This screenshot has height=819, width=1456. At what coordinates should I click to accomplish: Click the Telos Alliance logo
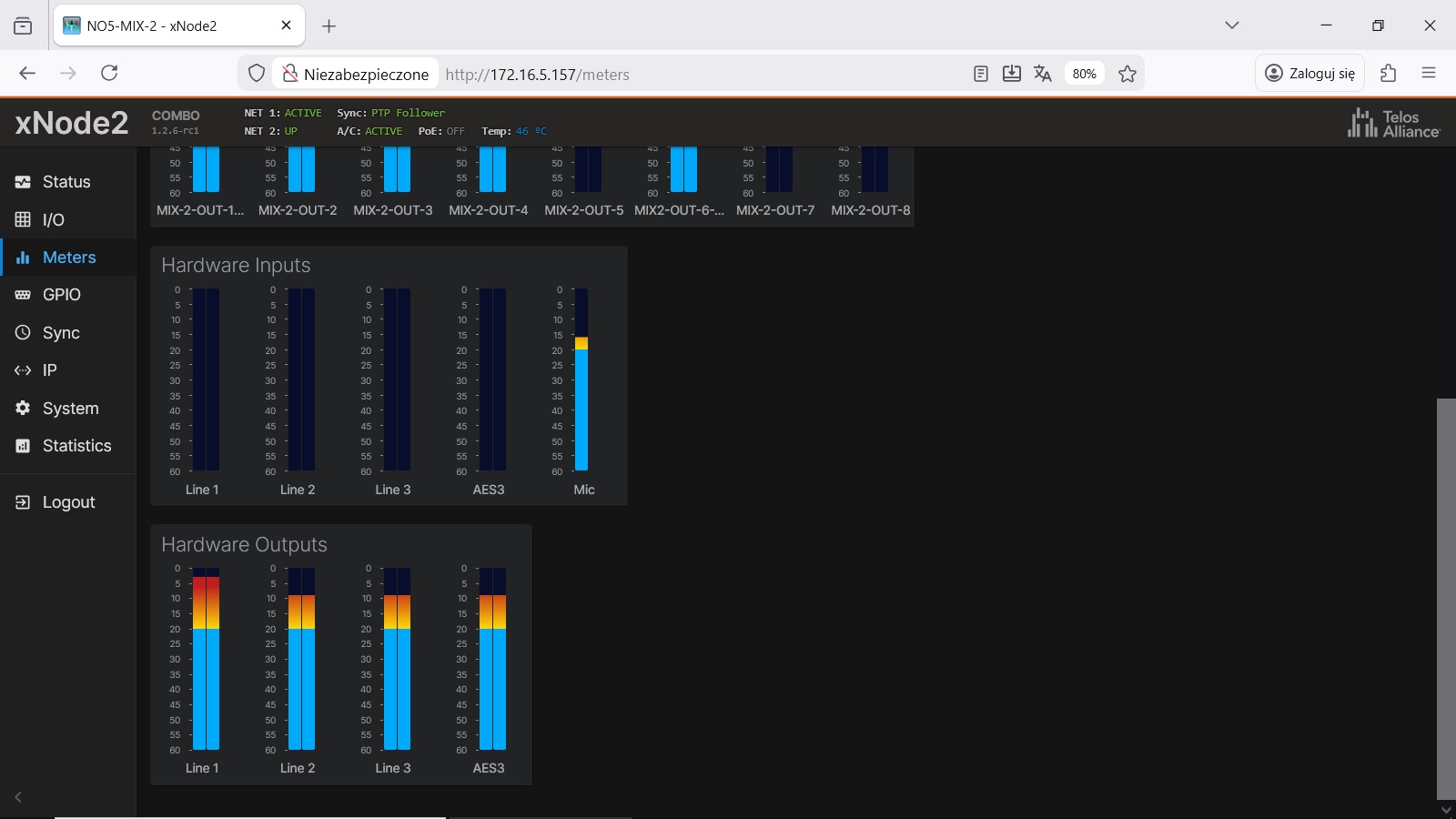1393,123
